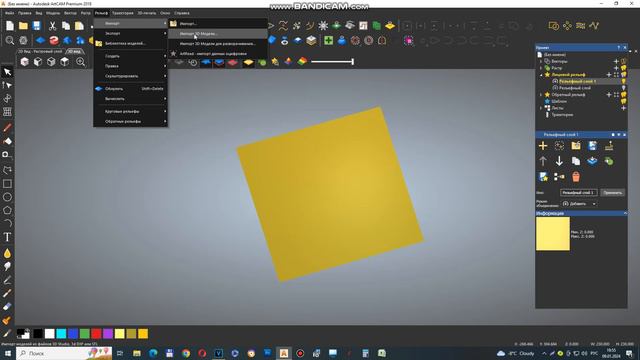The width and height of the screenshot is (640, 360).
Task: Choose Библиотека моделей menu item
Action: (131, 43)
